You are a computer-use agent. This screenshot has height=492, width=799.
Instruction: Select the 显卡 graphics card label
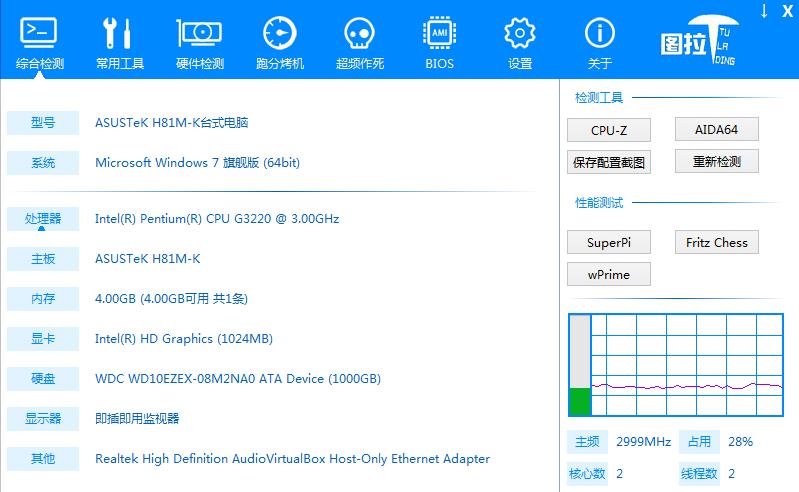(x=42, y=339)
